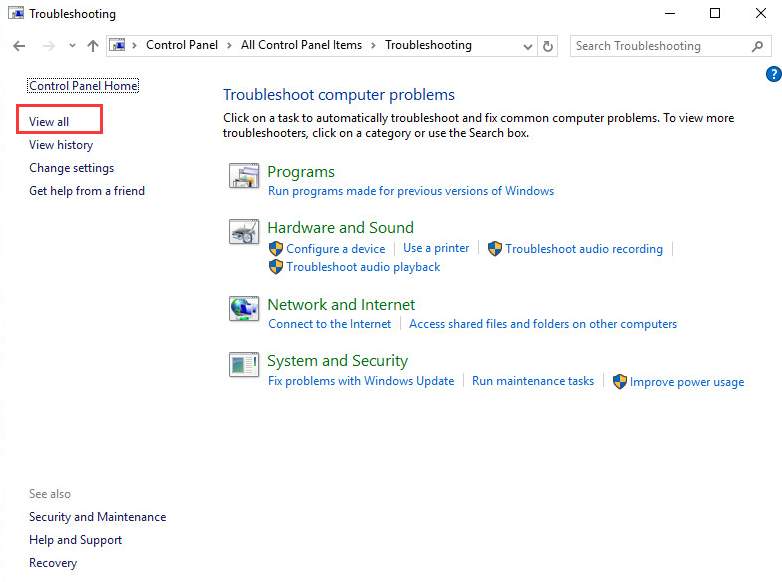Click the Troubleshooting title bar icon
The width and height of the screenshot is (782, 582).
click(x=15, y=13)
